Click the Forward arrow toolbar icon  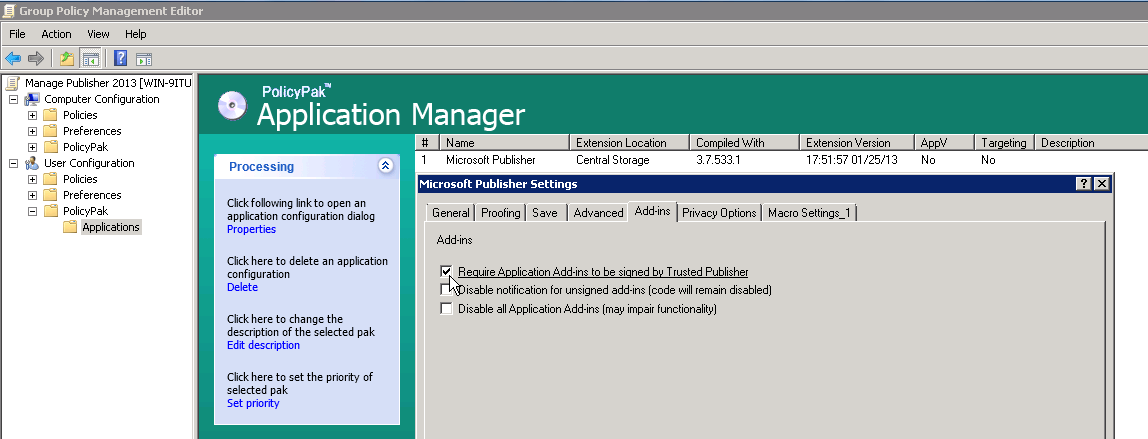tap(35, 59)
